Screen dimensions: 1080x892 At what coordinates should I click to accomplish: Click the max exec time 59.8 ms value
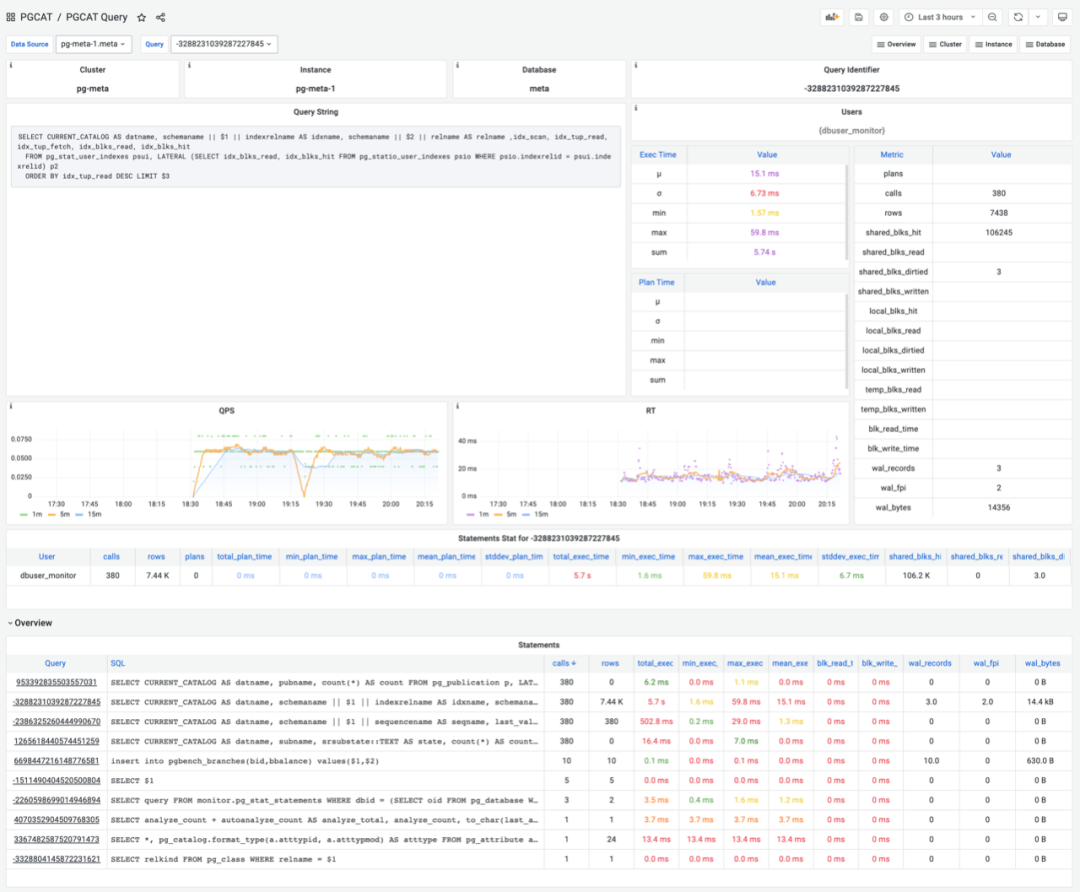coord(765,233)
